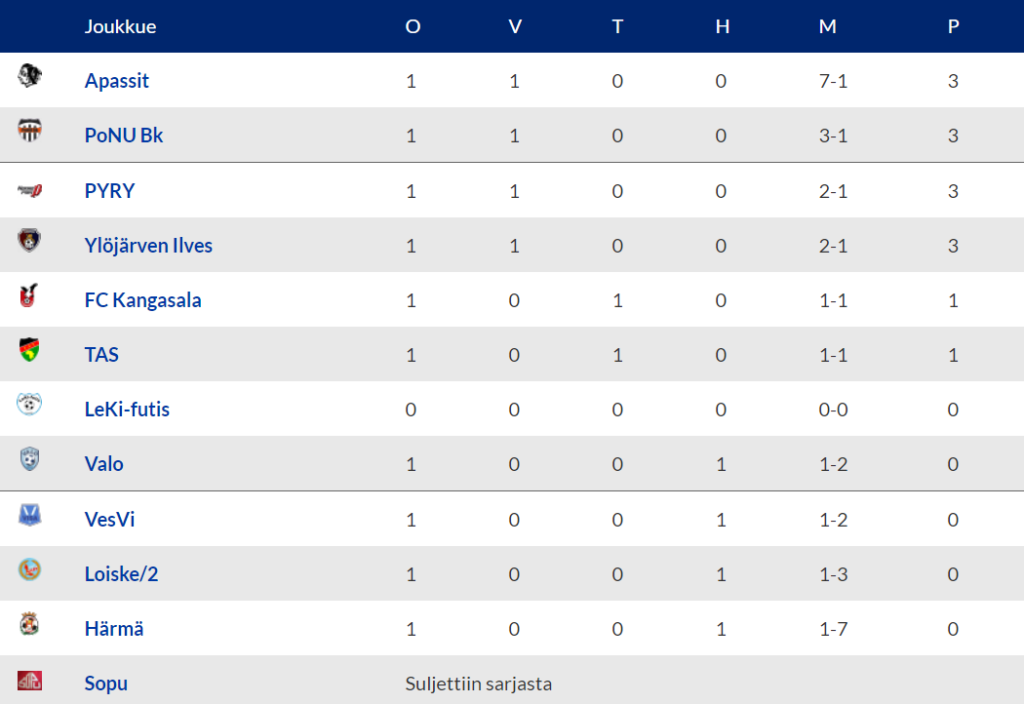Open the Apassit team link

click(117, 80)
